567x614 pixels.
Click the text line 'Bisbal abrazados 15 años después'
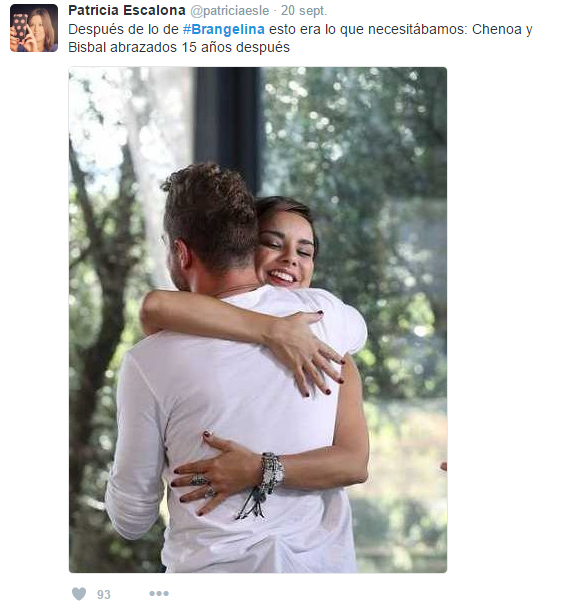179,47
